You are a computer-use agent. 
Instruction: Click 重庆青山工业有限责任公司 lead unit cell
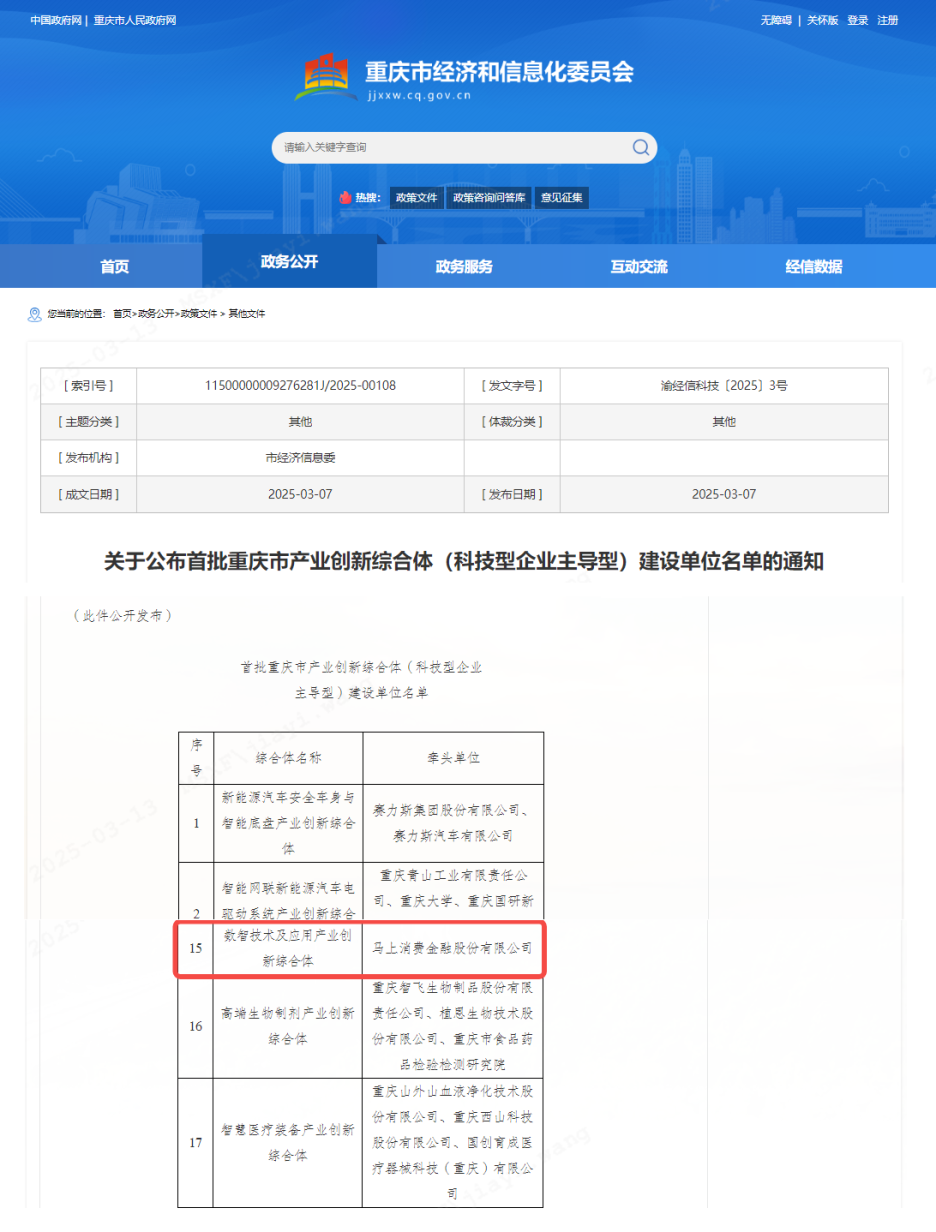pyautogui.click(x=453, y=892)
